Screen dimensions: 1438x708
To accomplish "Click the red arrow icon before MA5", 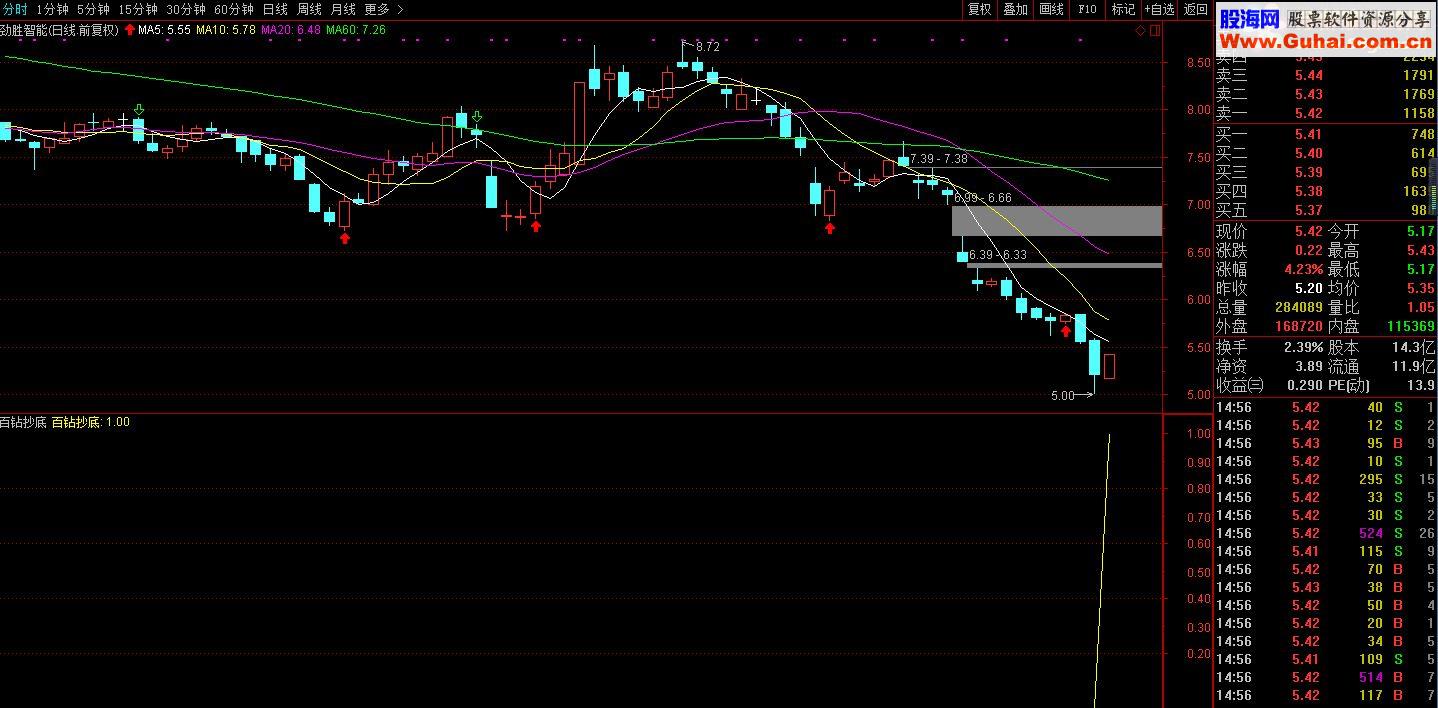I will (x=130, y=30).
